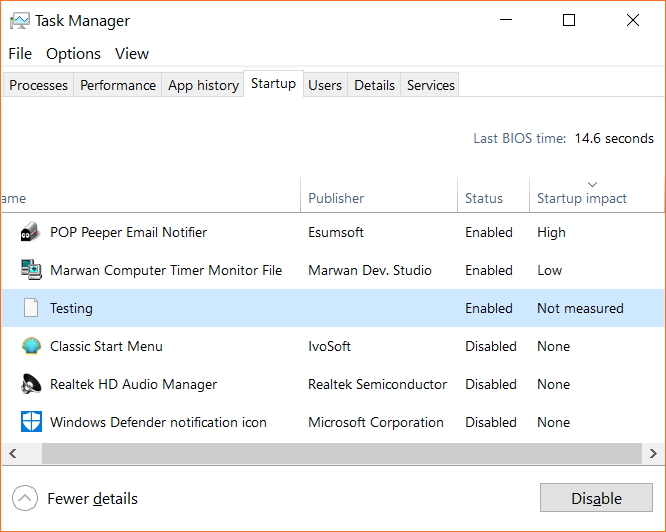This screenshot has width=666, height=532.
Task: Select the Classic Start Menu shell icon
Action: pos(31,346)
